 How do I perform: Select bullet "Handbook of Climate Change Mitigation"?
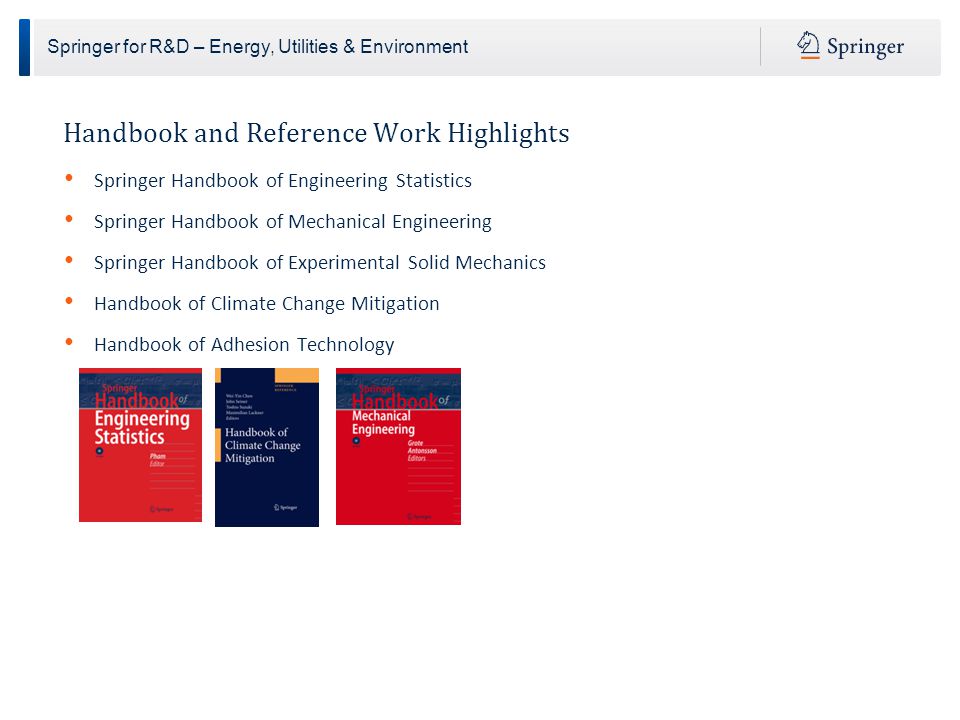(x=267, y=304)
